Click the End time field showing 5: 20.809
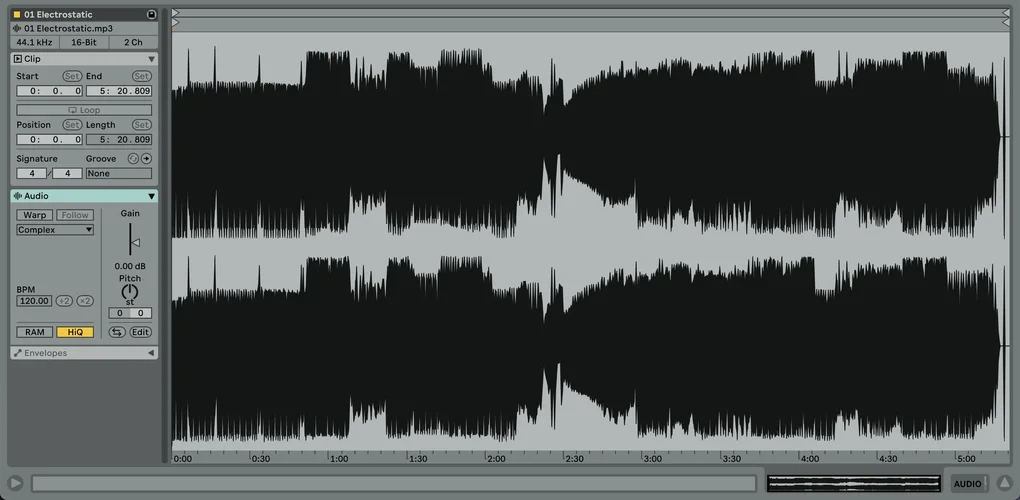This screenshot has width=1020, height=500. [x=119, y=91]
